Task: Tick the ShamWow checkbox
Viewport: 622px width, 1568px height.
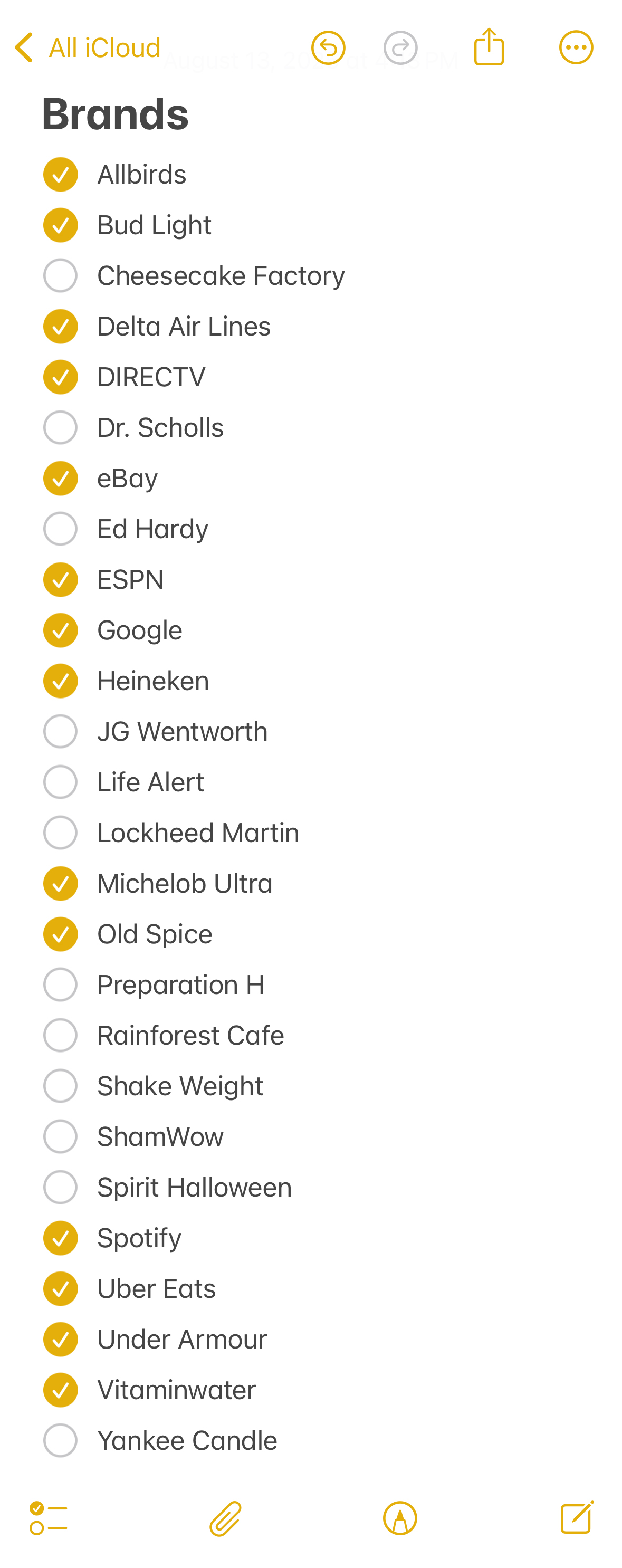Action: (x=60, y=1136)
